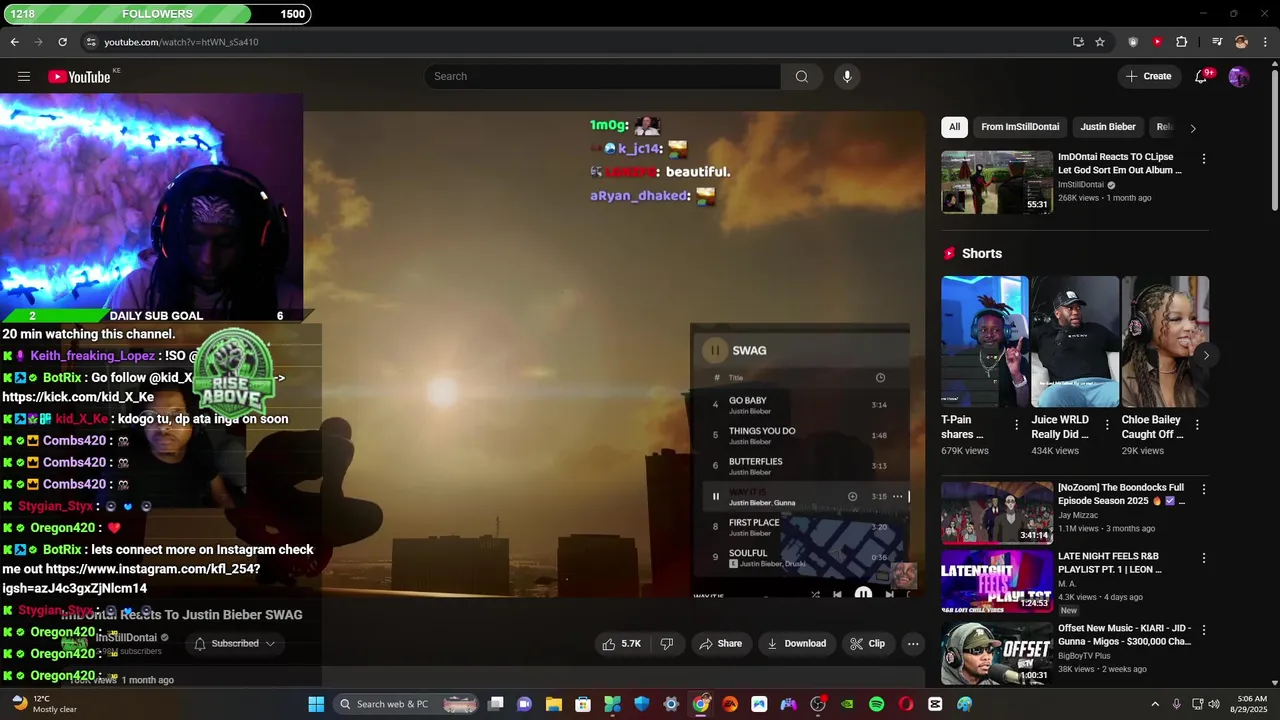The height and width of the screenshot is (720, 1280).
Task: Open the red YouTube extension icon
Action: 1157,42
